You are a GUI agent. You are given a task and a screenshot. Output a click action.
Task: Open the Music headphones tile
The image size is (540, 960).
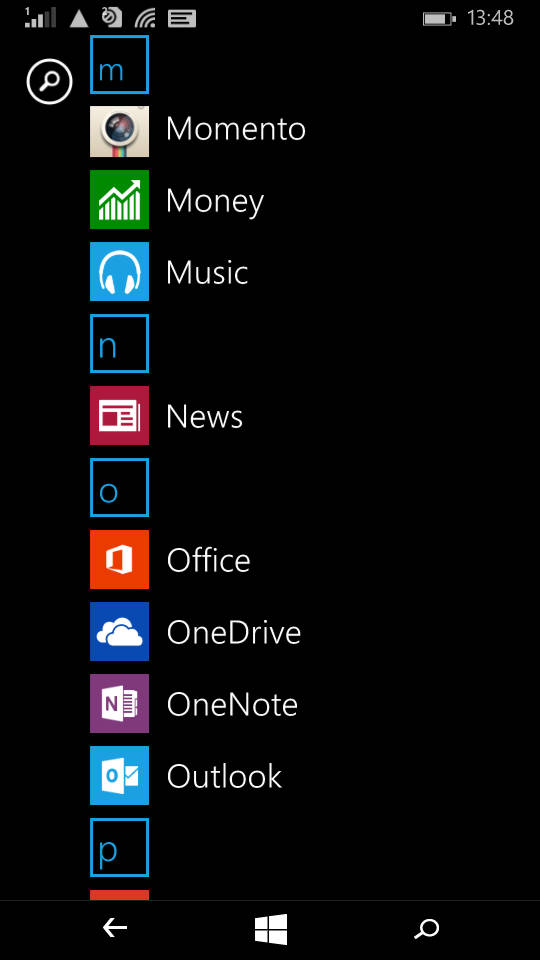[x=119, y=271]
